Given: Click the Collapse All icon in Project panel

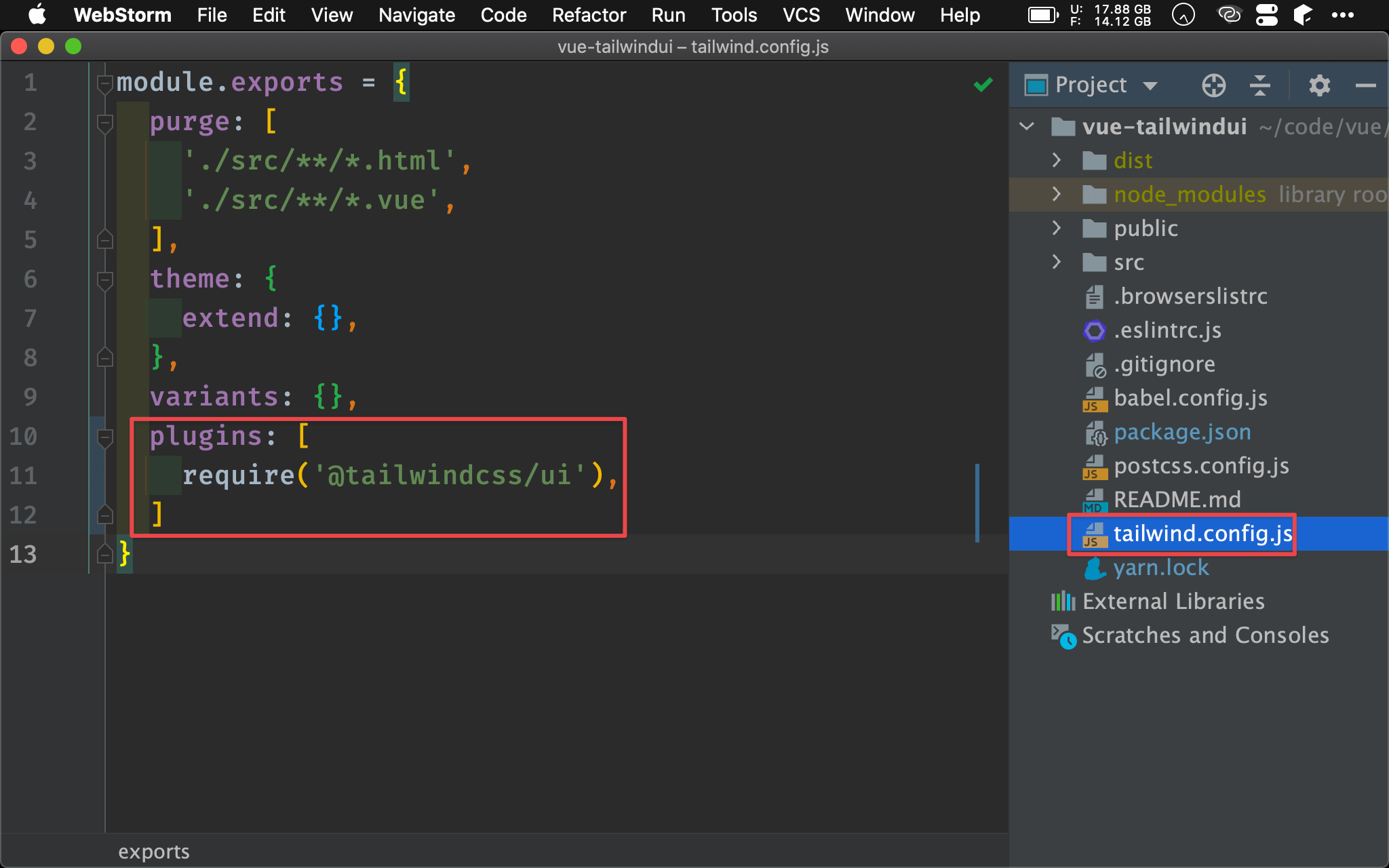Looking at the screenshot, I should pyautogui.click(x=1259, y=85).
